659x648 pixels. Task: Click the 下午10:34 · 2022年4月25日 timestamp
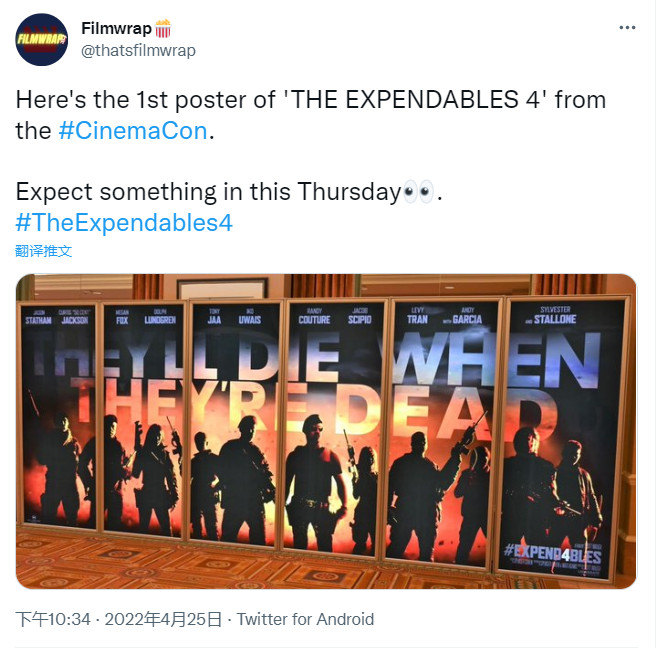[x=119, y=619]
